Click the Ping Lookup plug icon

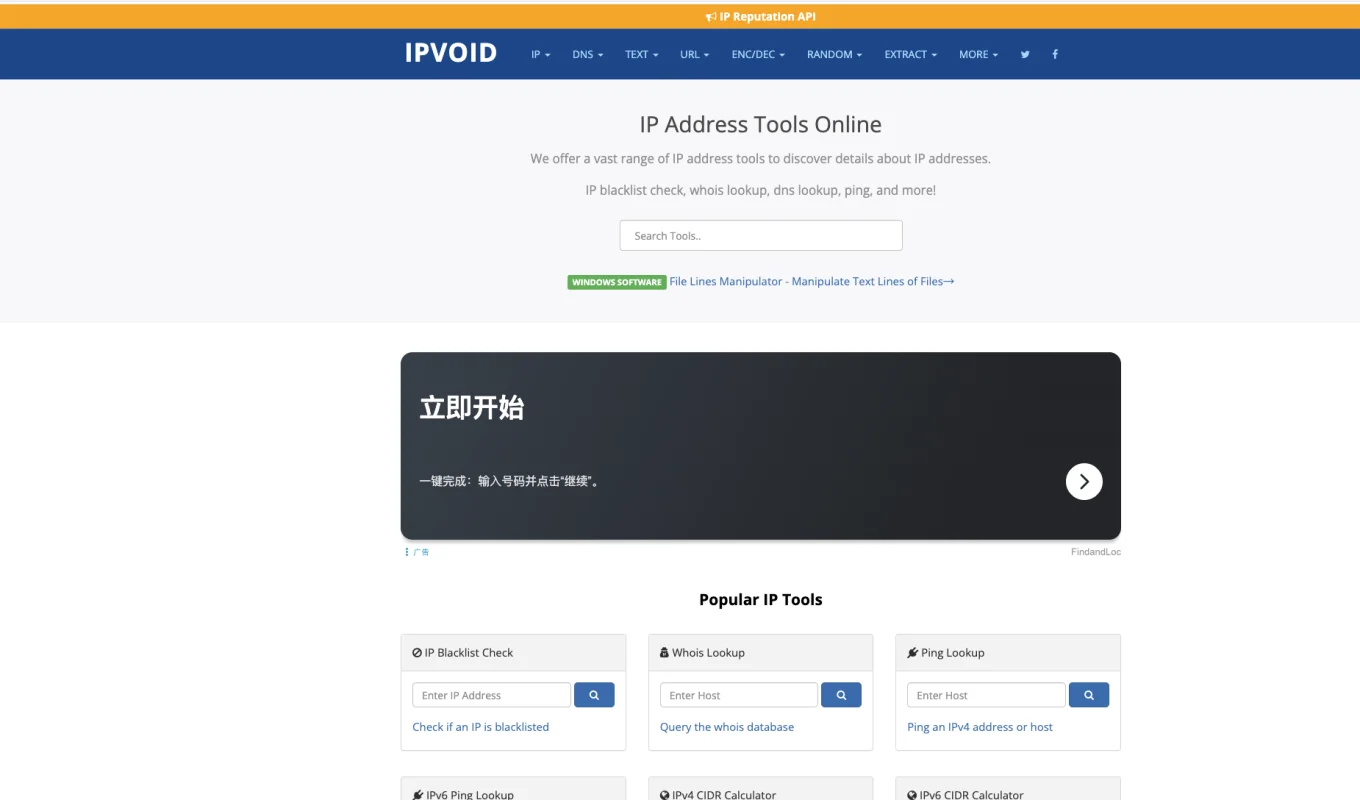point(912,652)
